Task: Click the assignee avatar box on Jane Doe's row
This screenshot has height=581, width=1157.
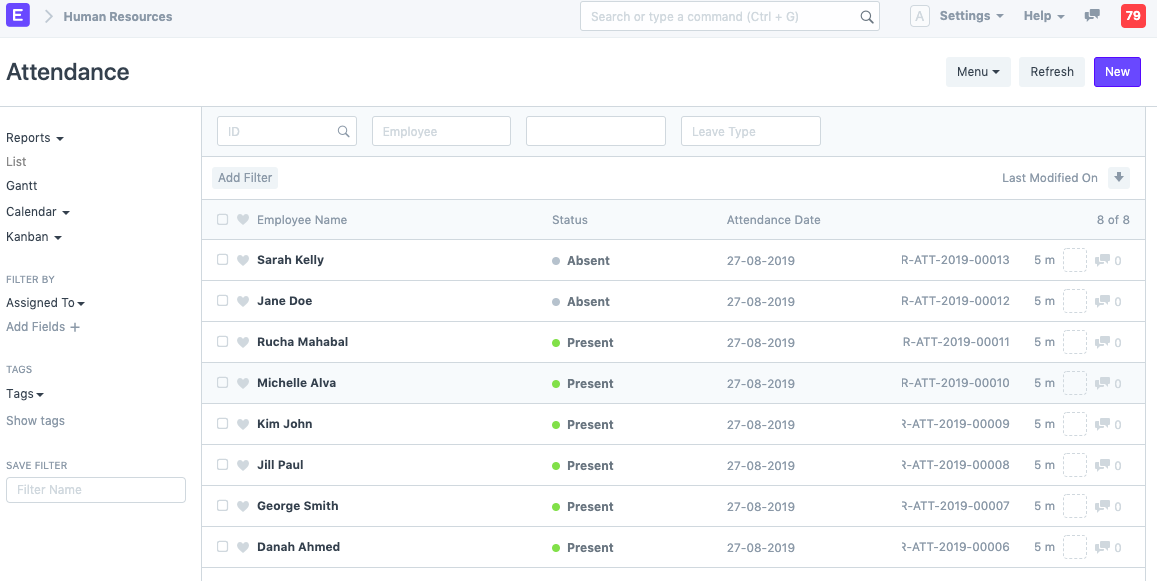Action: [x=1075, y=301]
